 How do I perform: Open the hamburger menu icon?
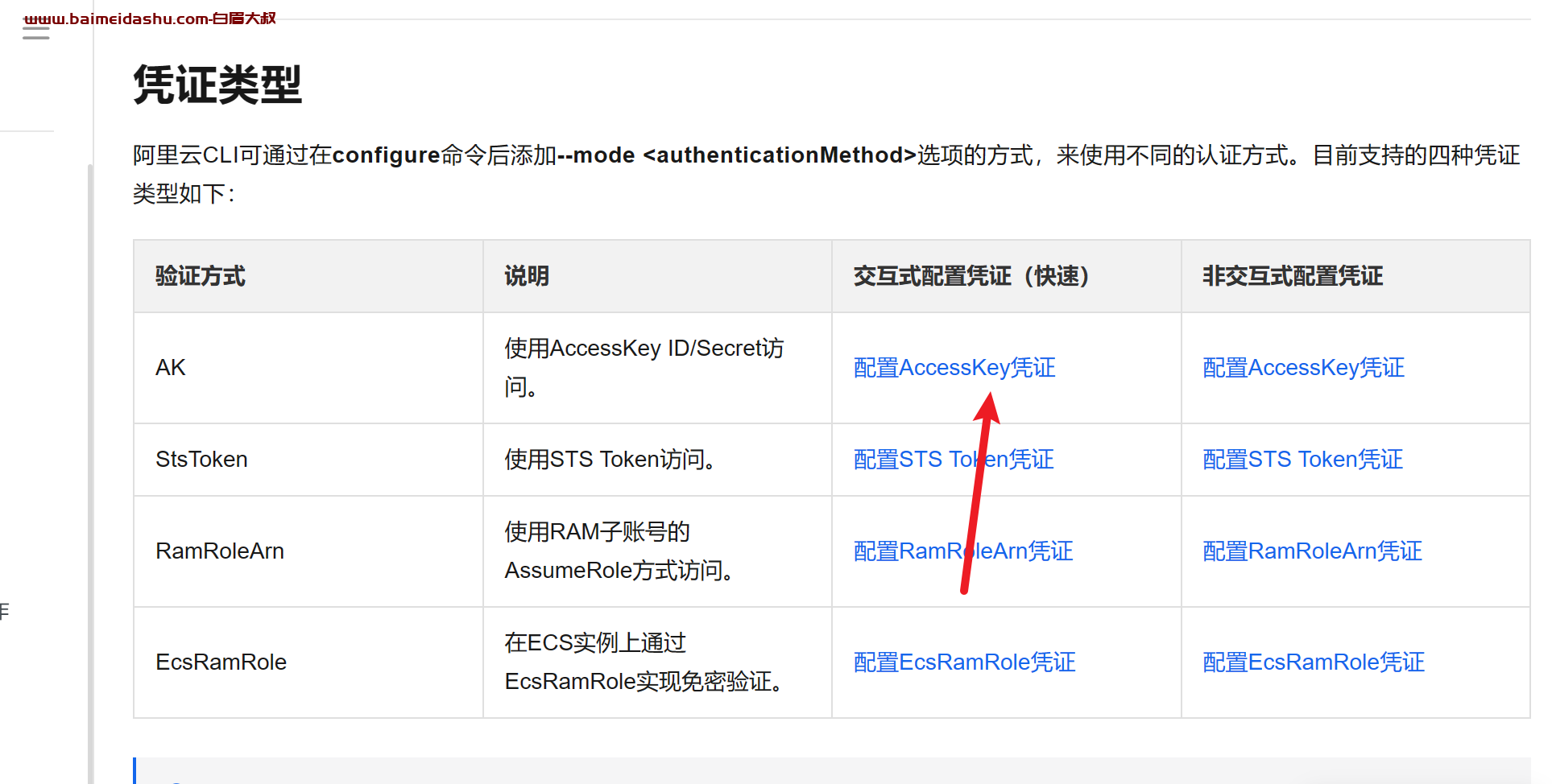(x=35, y=31)
